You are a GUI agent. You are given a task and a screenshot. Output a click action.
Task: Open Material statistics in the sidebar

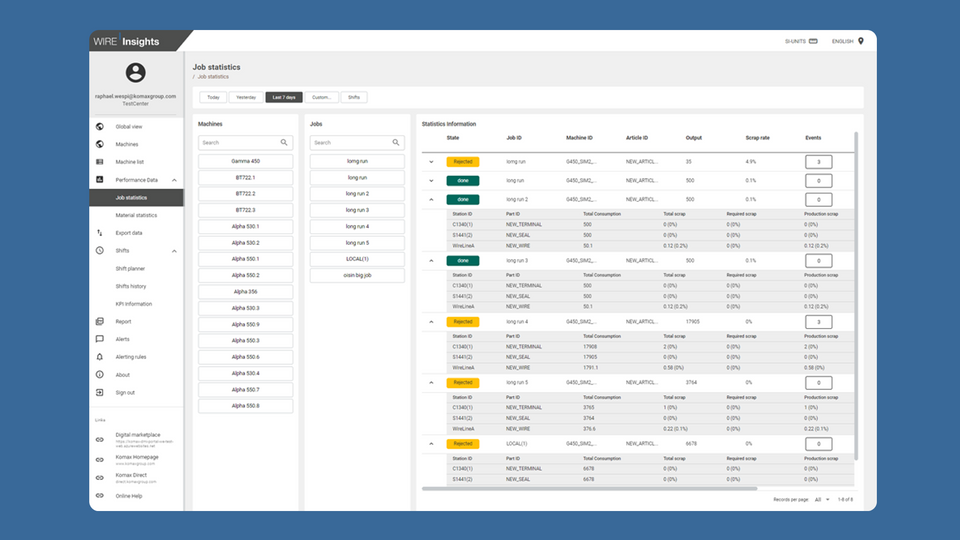coord(136,215)
